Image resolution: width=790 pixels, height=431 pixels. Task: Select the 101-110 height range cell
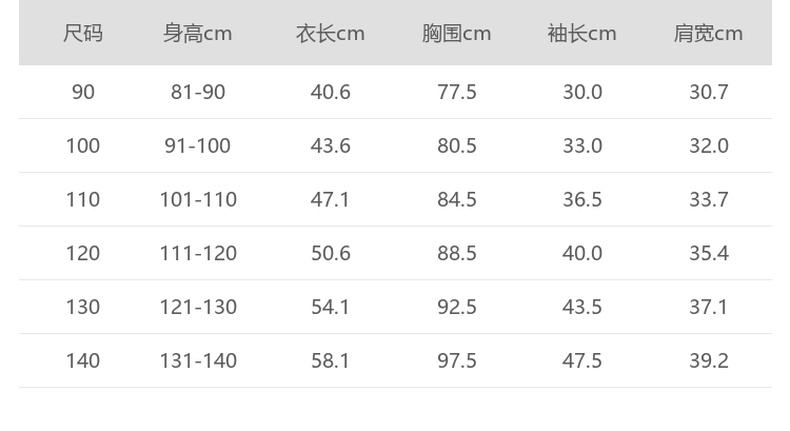(198, 199)
